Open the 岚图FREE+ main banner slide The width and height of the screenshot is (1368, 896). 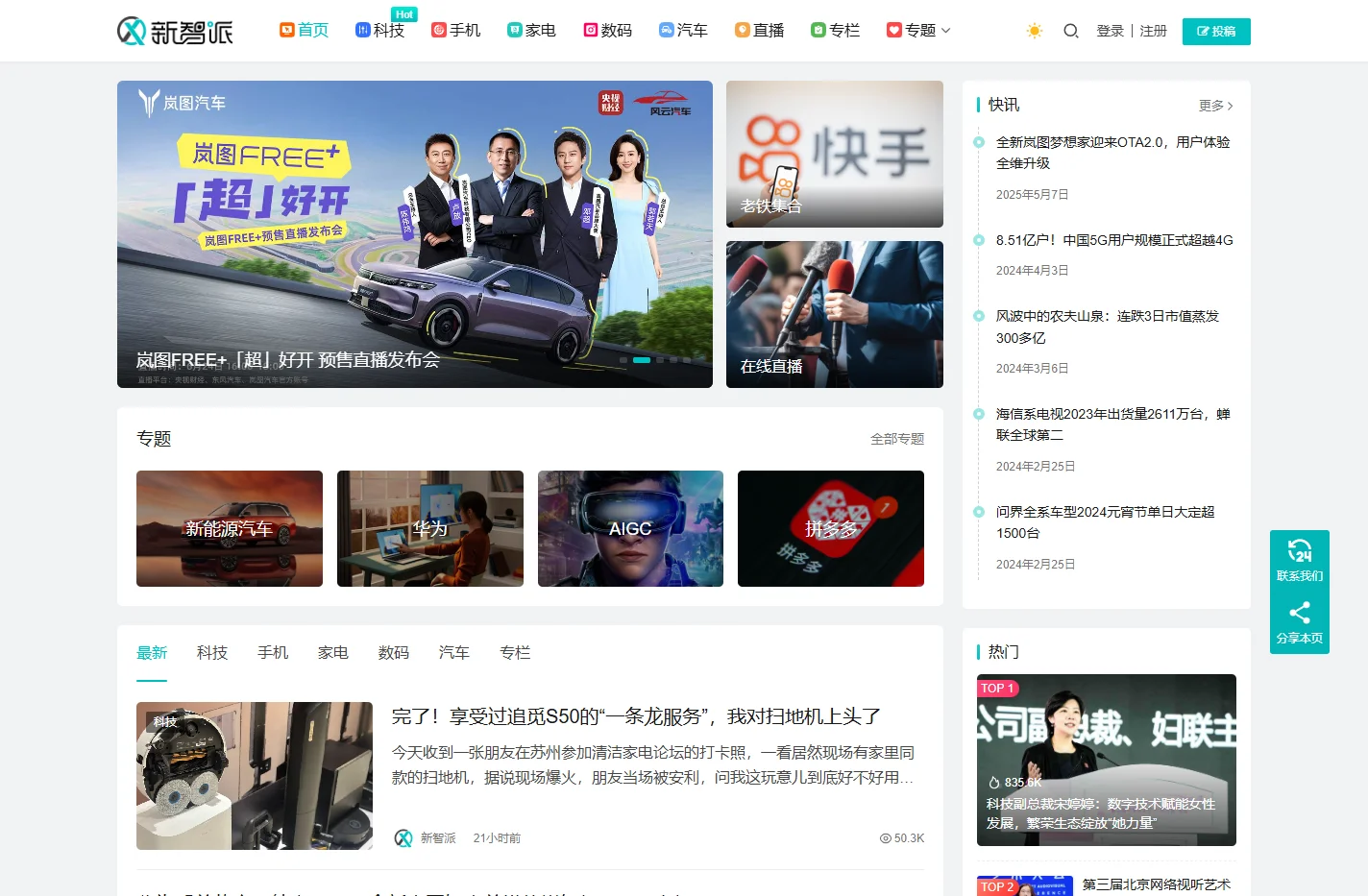tap(415, 234)
